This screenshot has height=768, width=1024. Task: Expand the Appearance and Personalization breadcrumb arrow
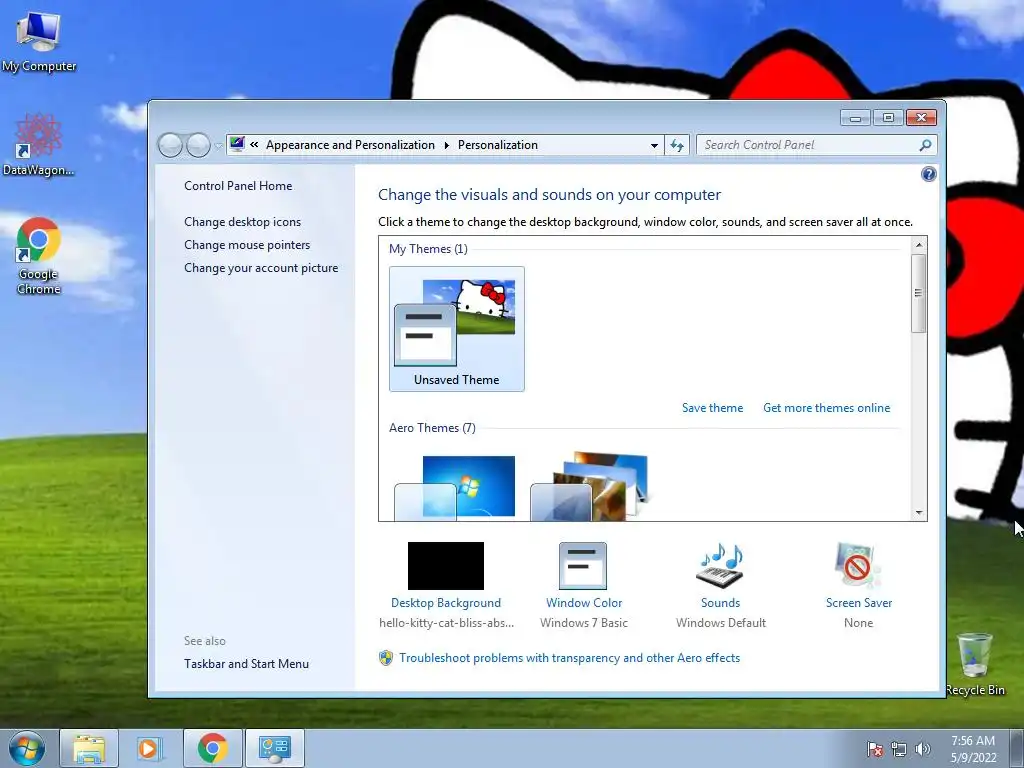click(447, 145)
